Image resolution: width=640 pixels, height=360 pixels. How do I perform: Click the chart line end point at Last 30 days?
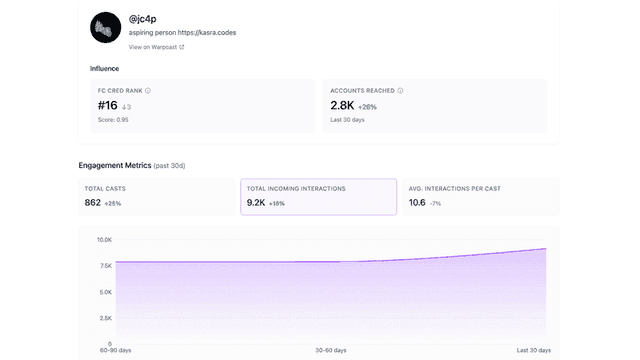[545, 249]
